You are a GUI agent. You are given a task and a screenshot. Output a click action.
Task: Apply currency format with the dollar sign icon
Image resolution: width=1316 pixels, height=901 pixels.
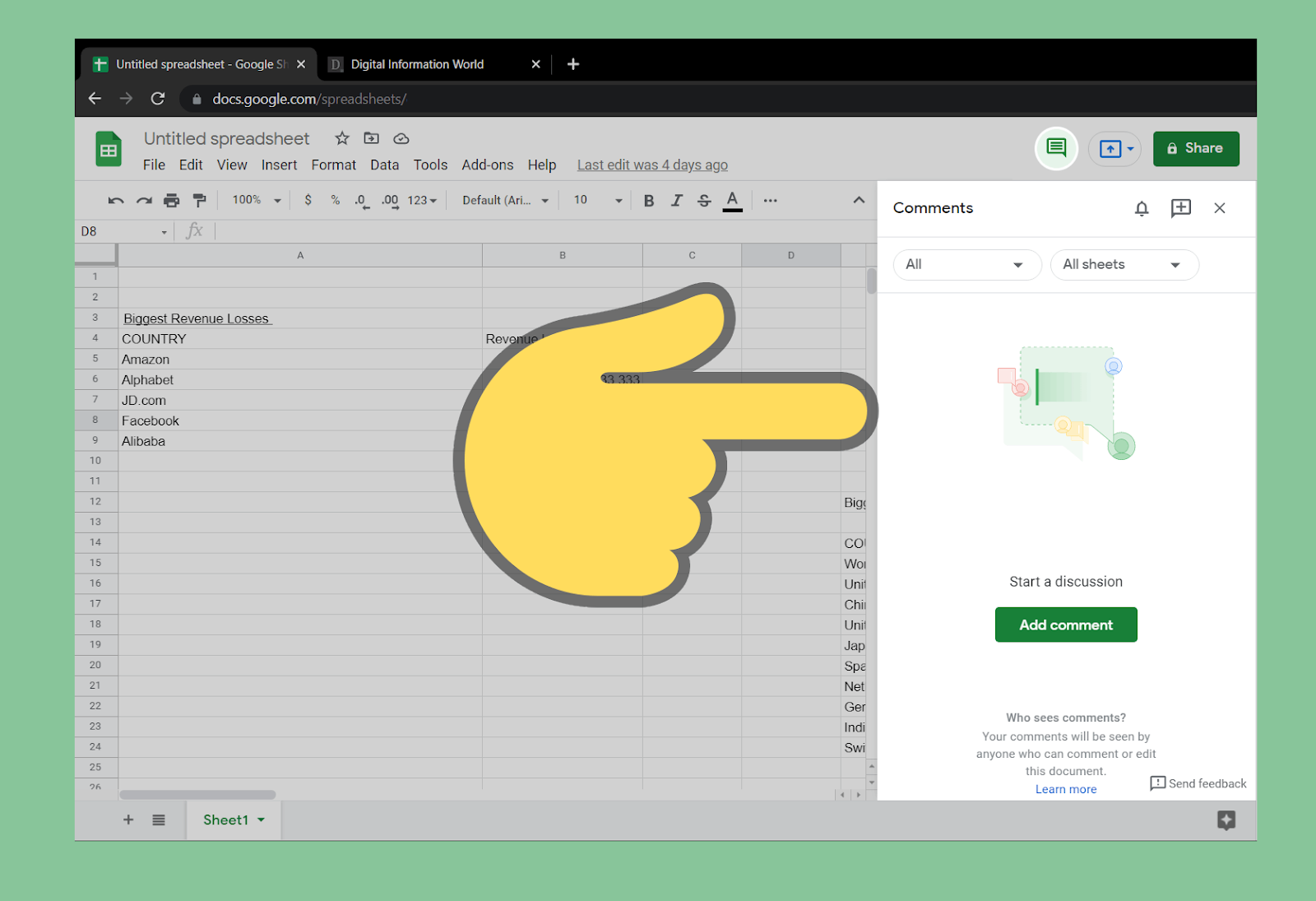click(x=308, y=200)
